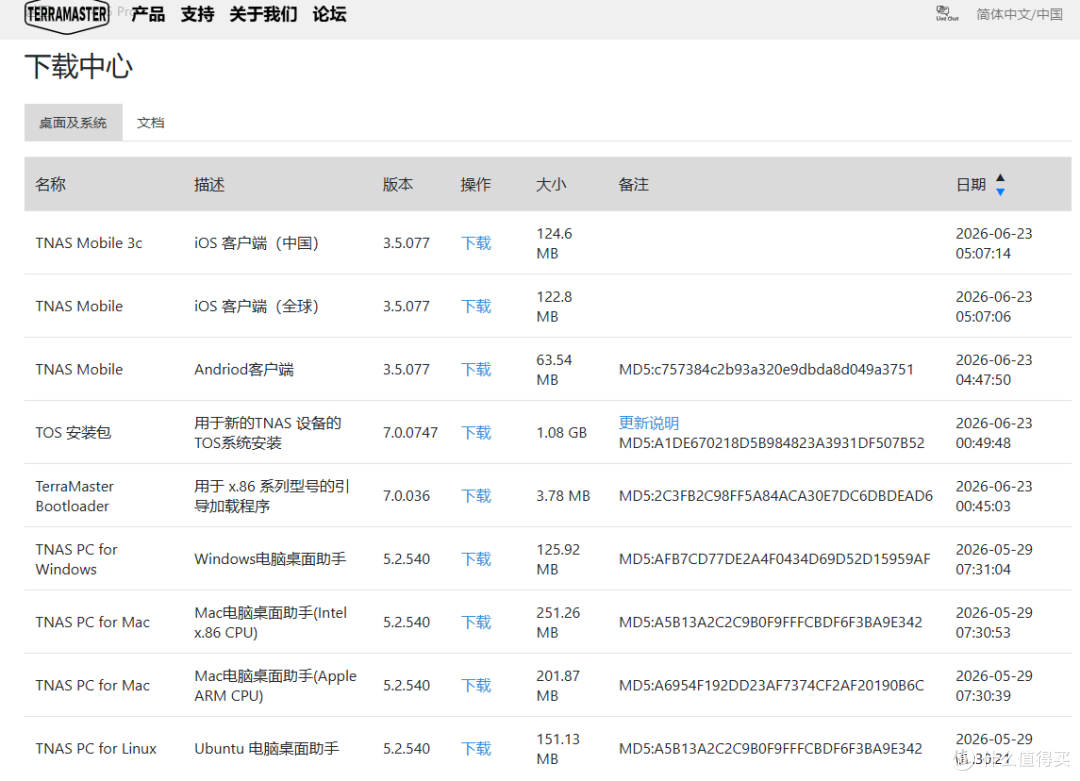
Task: Click the 备注 column header
Action: click(634, 185)
